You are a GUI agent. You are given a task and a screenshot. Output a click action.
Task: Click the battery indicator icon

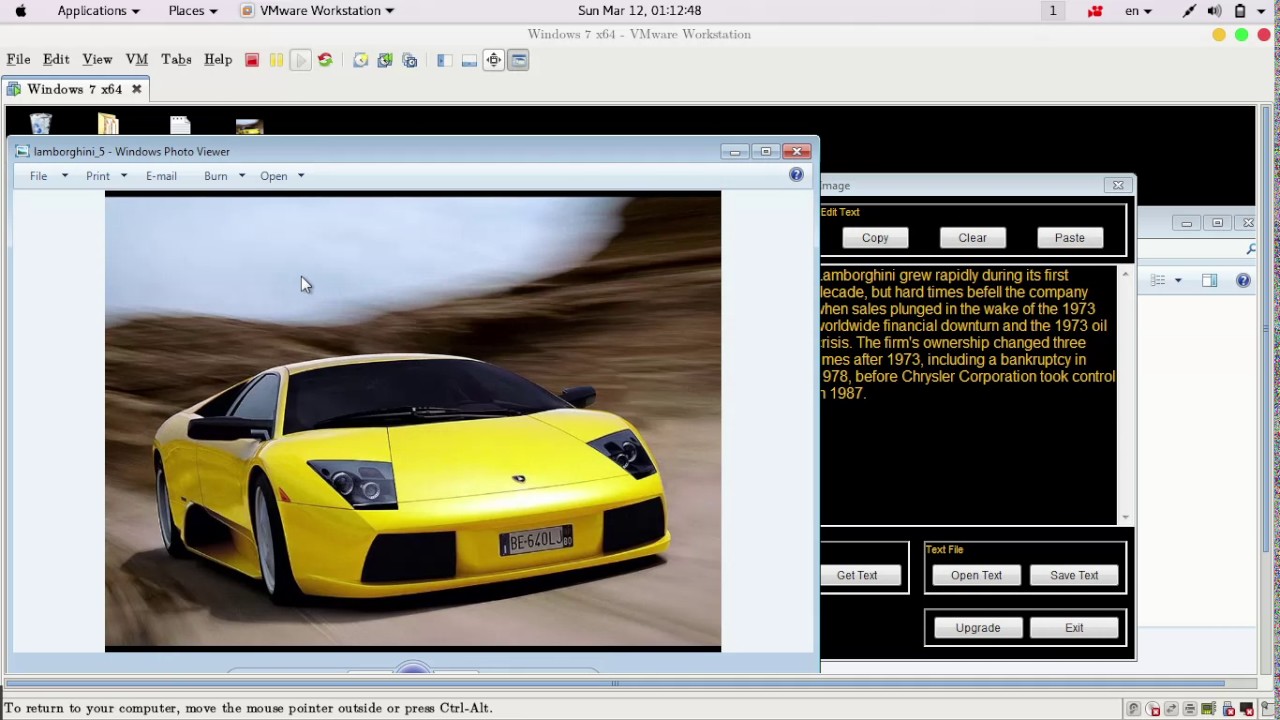point(1240,11)
